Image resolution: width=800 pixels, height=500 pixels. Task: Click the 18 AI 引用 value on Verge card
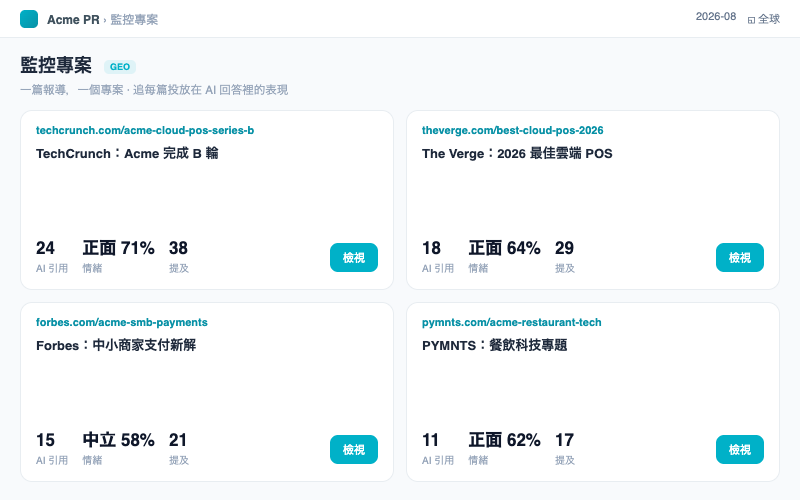(x=431, y=248)
